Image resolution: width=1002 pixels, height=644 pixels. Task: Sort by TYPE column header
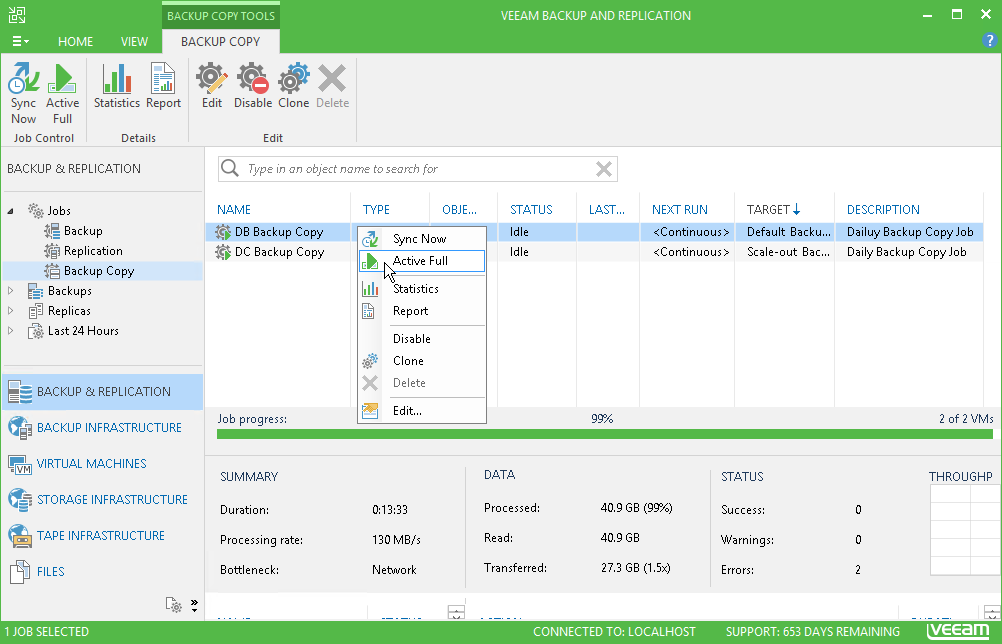pyautogui.click(x=376, y=210)
